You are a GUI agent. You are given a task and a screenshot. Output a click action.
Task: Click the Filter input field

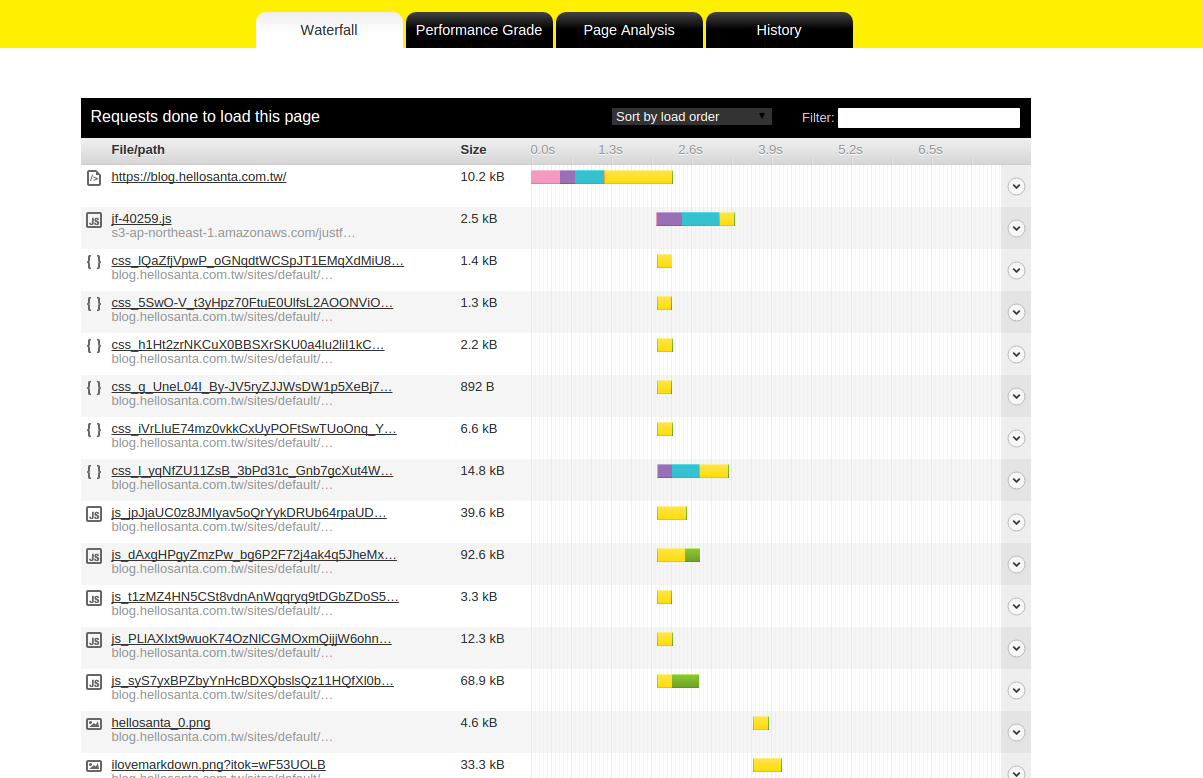click(x=929, y=118)
